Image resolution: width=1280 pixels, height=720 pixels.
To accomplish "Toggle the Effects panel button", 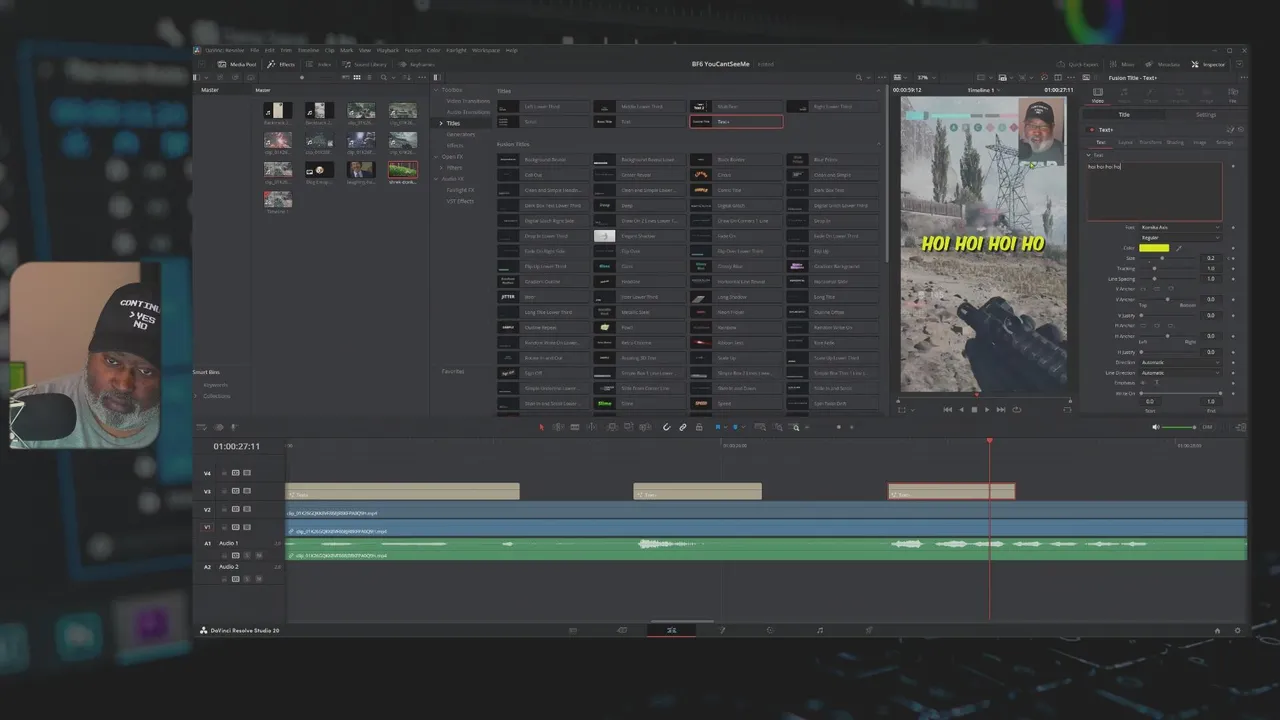I will tap(281, 64).
